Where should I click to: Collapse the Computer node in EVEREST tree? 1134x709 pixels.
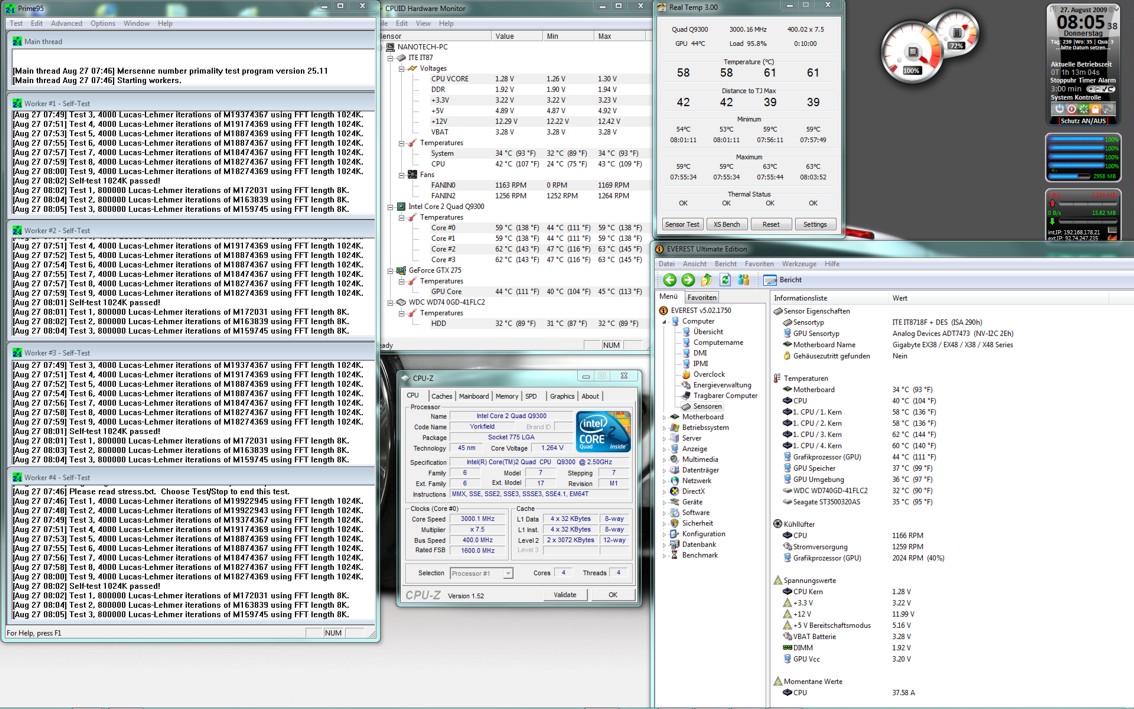[x=665, y=322]
